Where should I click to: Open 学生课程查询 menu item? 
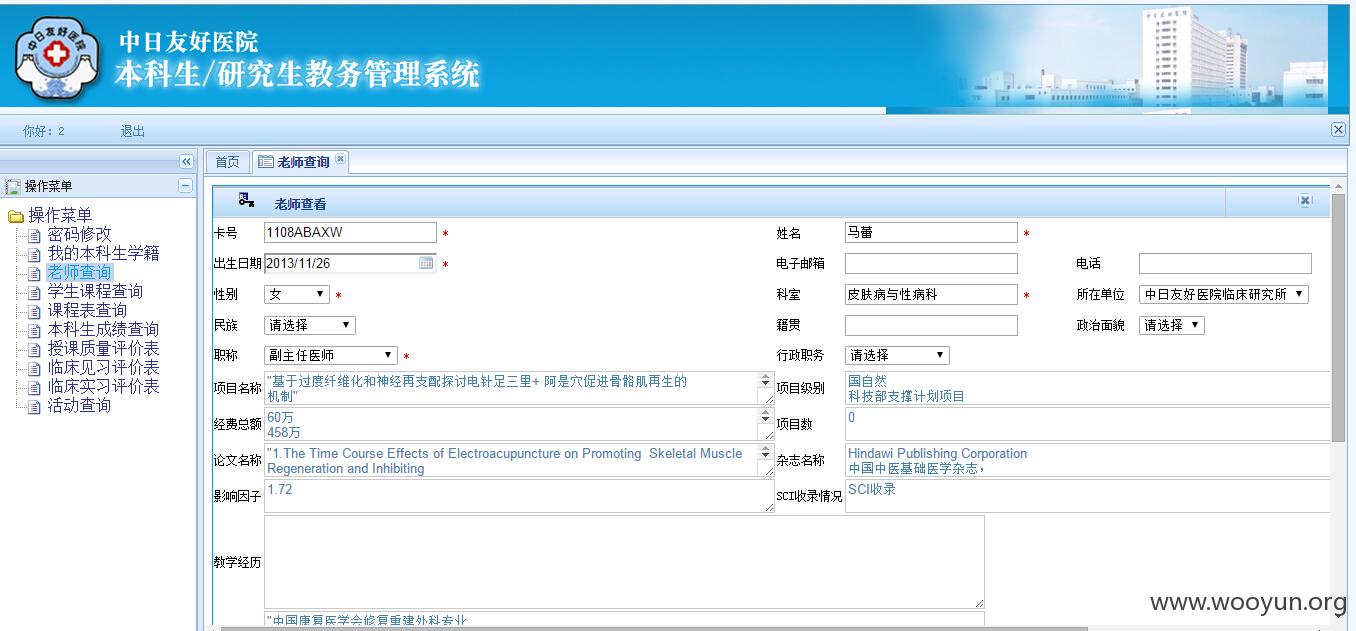96,291
